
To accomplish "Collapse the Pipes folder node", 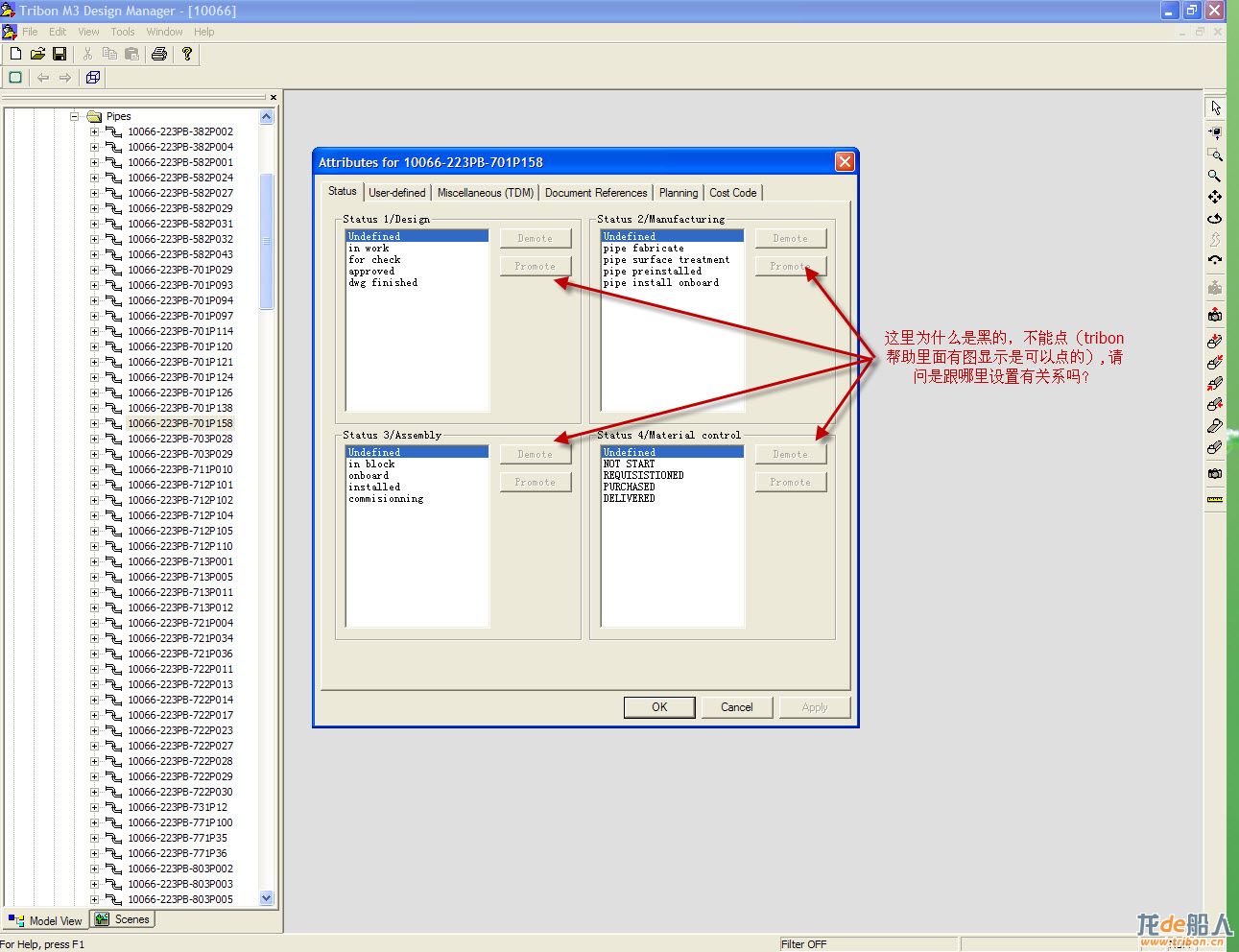I will click(x=74, y=116).
